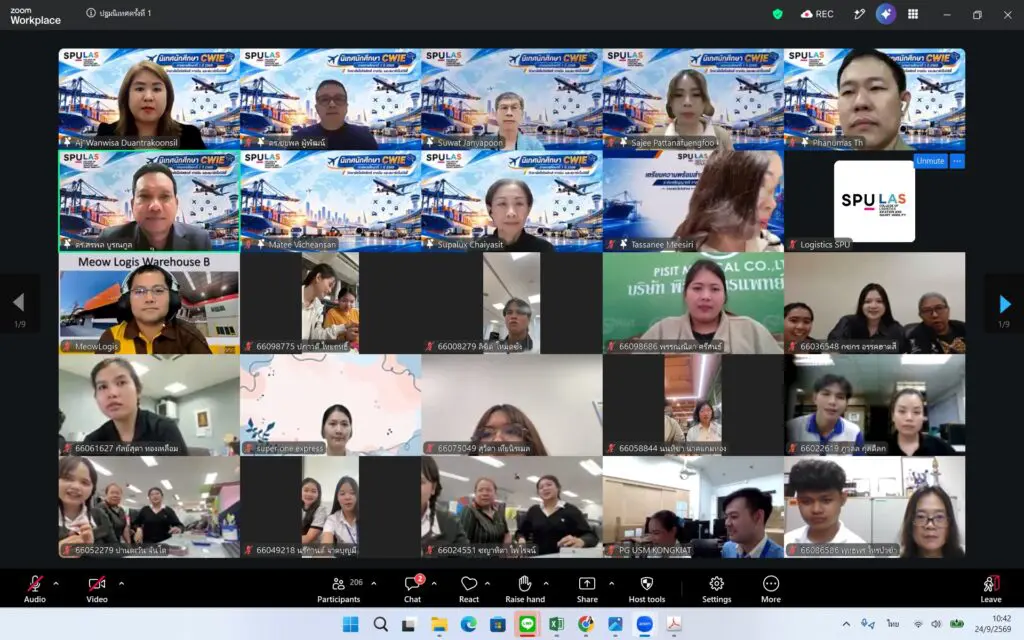Open the Chat panel
The image size is (1024, 640).
413,589
